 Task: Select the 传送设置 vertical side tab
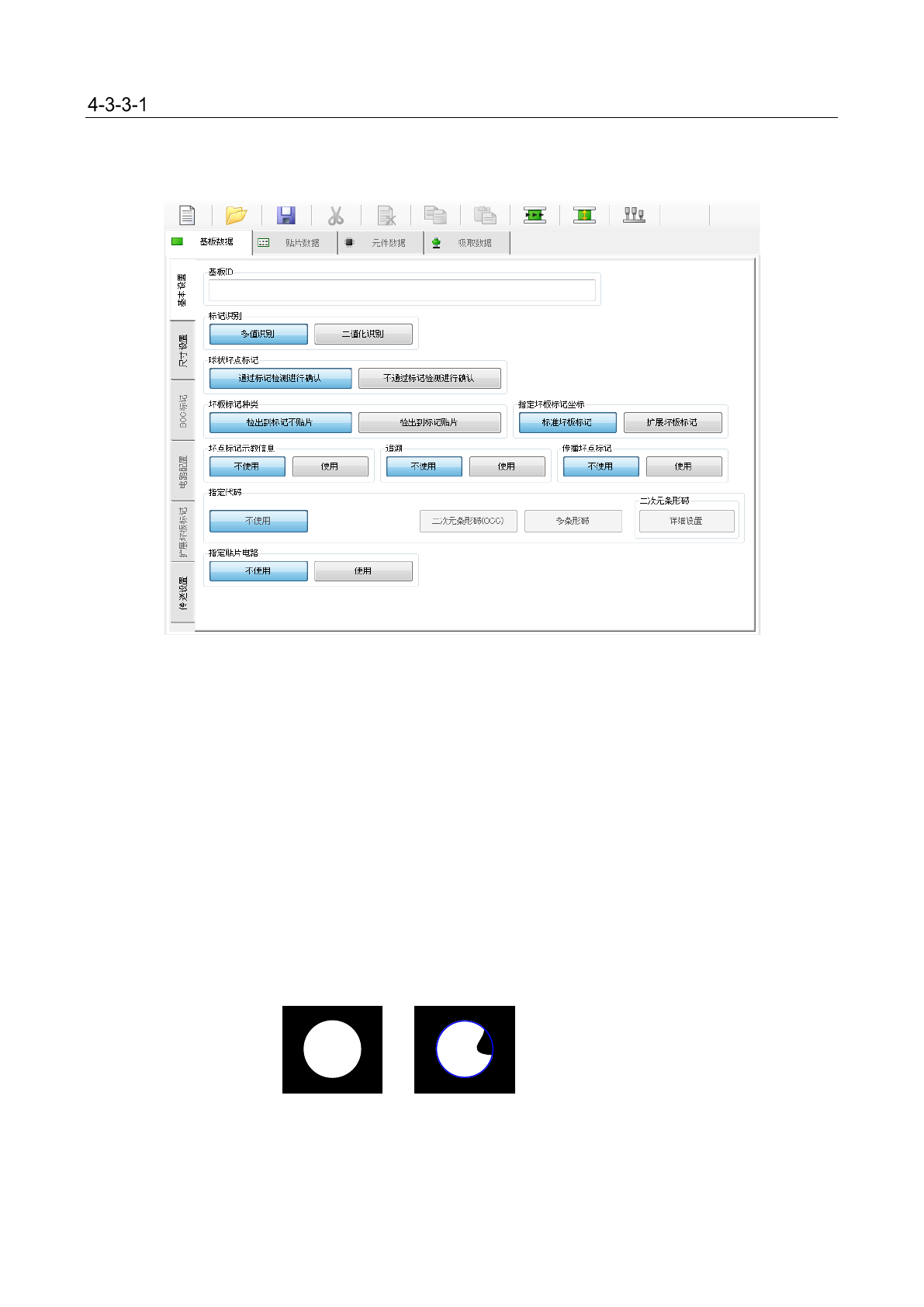point(183,592)
